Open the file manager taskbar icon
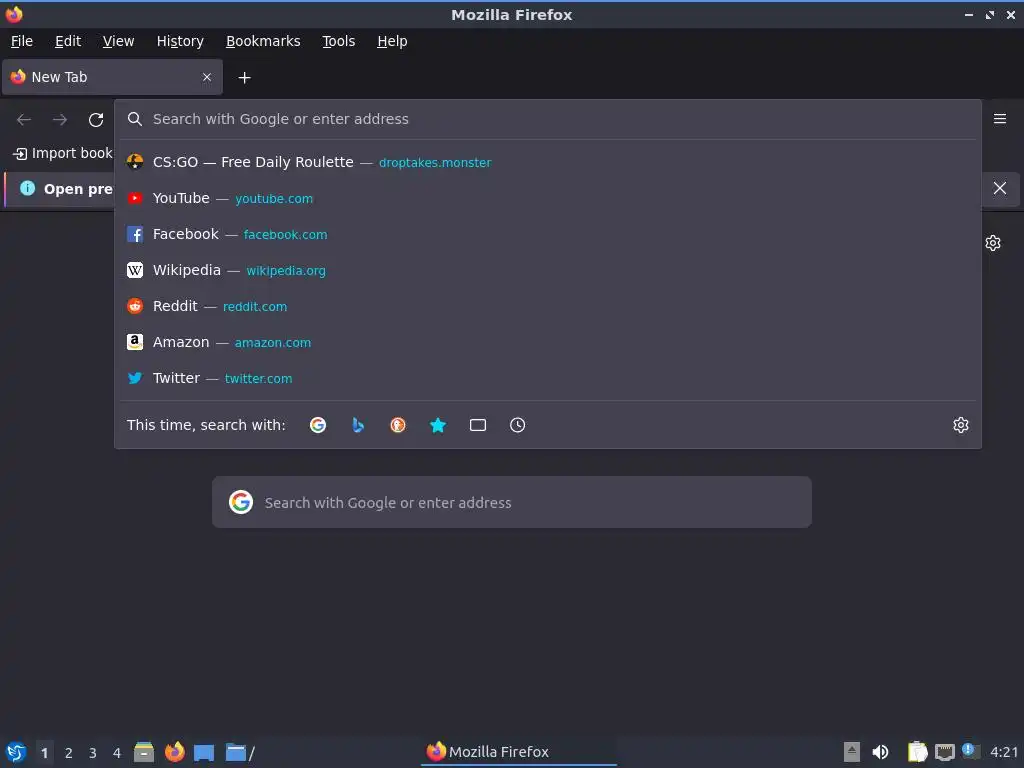Screen dimensions: 1024x768 pos(144,752)
